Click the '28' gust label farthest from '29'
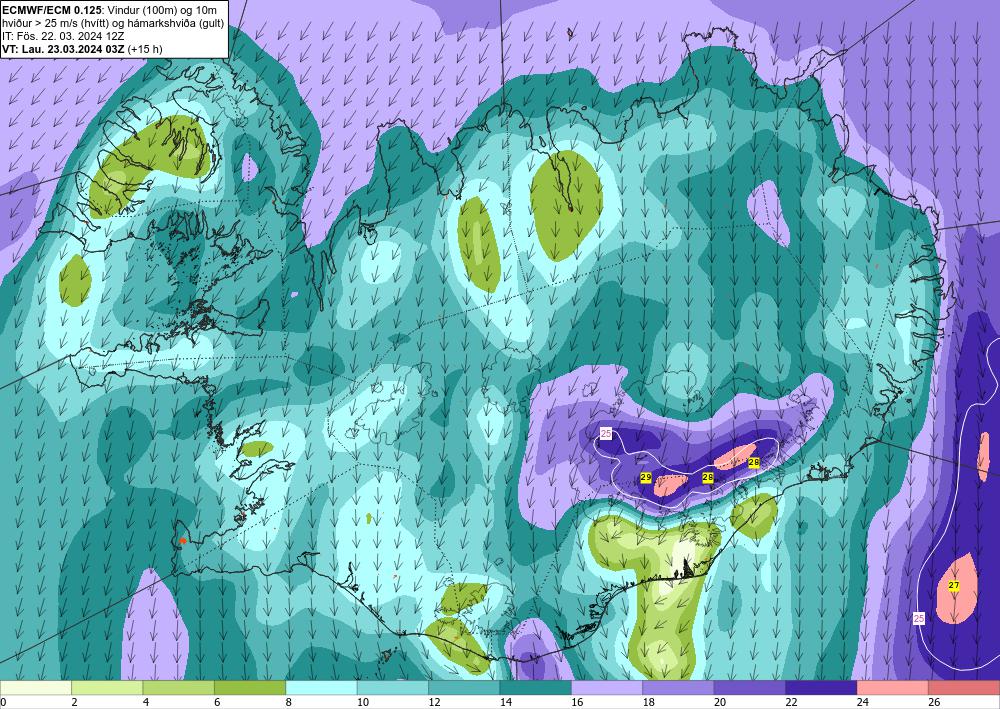The height and width of the screenshot is (709, 1000). point(753,462)
